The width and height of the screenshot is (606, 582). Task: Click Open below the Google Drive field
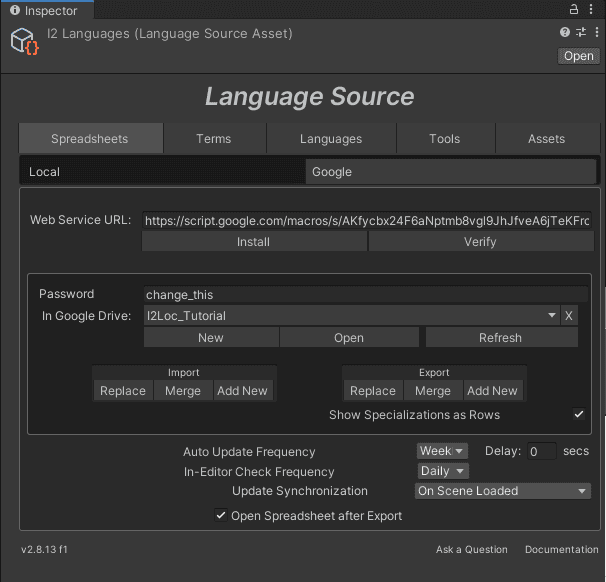coord(349,337)
